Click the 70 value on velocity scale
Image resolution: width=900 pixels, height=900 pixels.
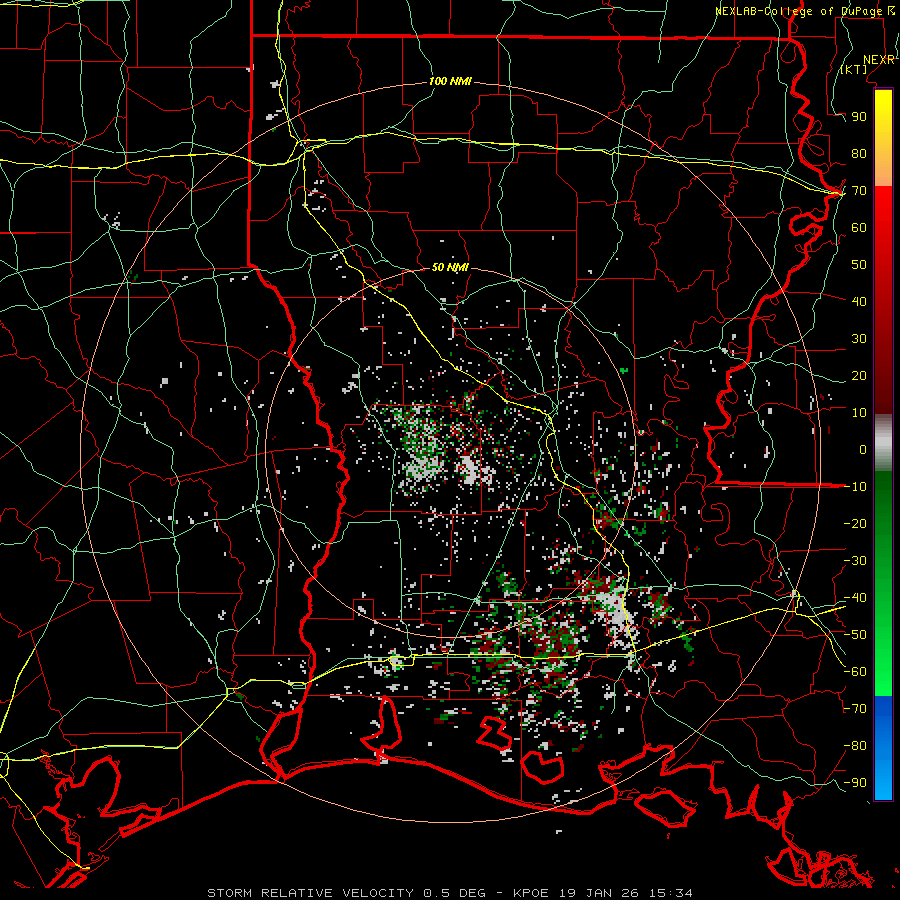[x=859, y=191]
